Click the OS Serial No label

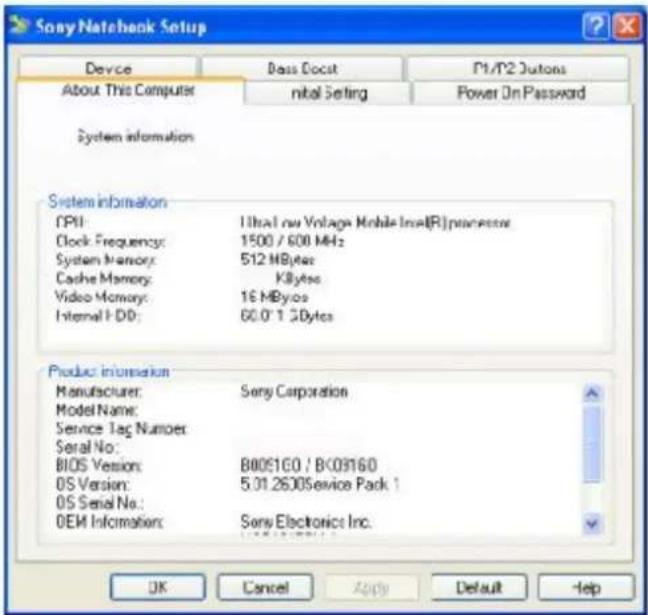coord(100,503)
